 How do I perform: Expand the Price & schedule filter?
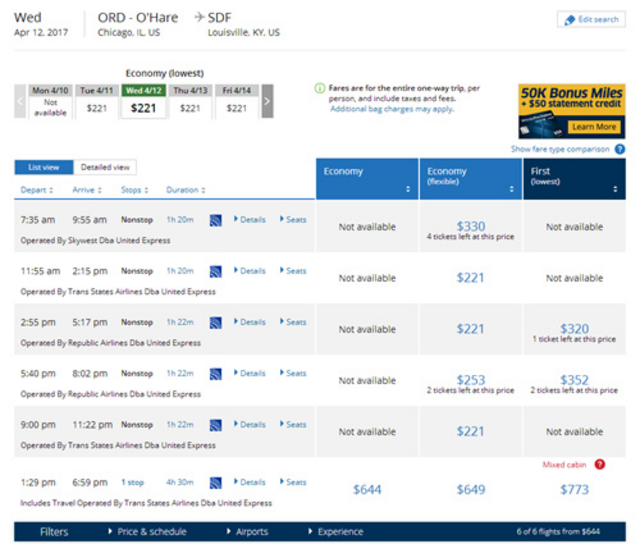147,532
